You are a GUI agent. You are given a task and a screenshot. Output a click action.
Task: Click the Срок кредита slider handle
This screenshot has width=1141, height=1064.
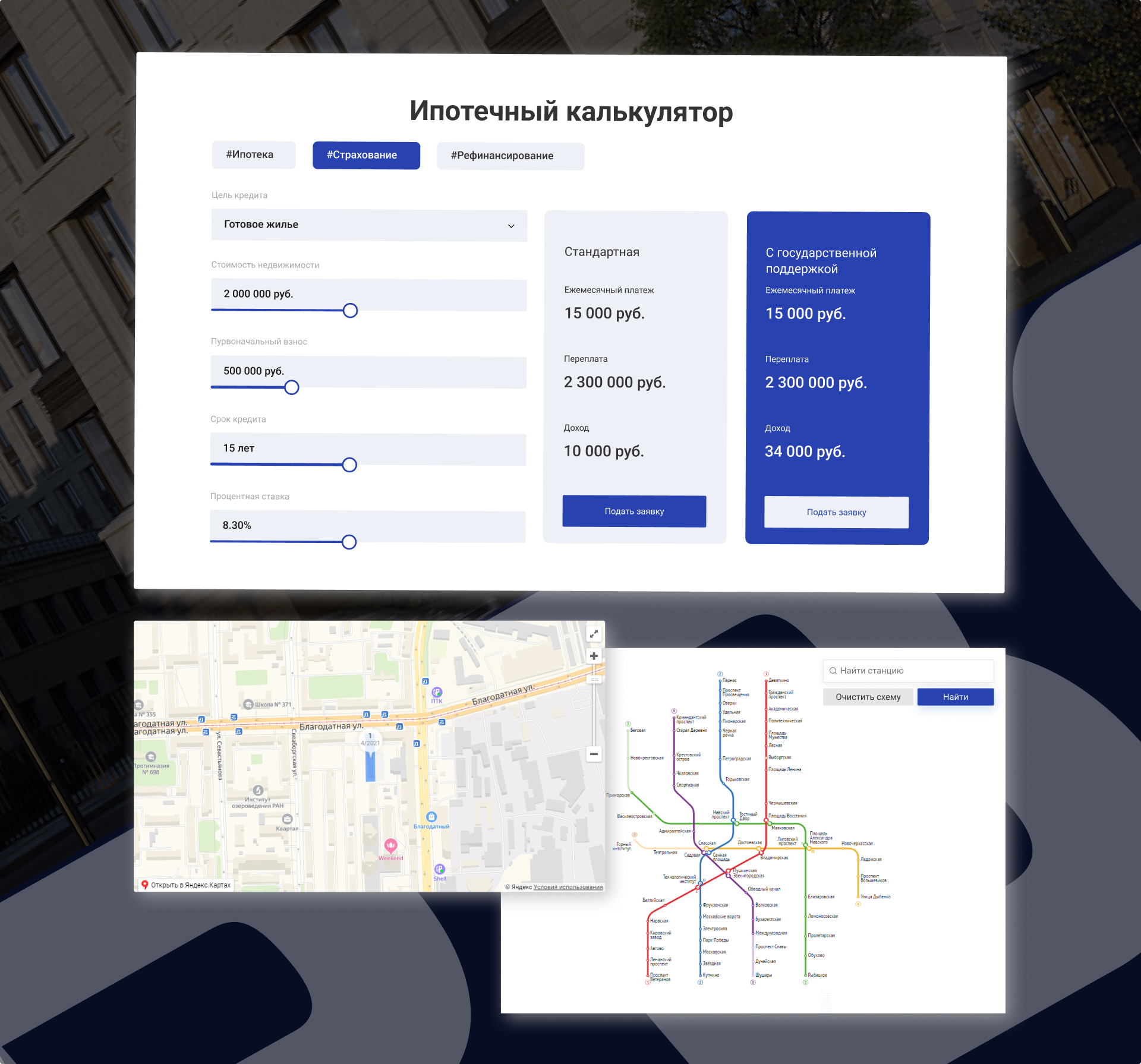click(x=349, y=465)
